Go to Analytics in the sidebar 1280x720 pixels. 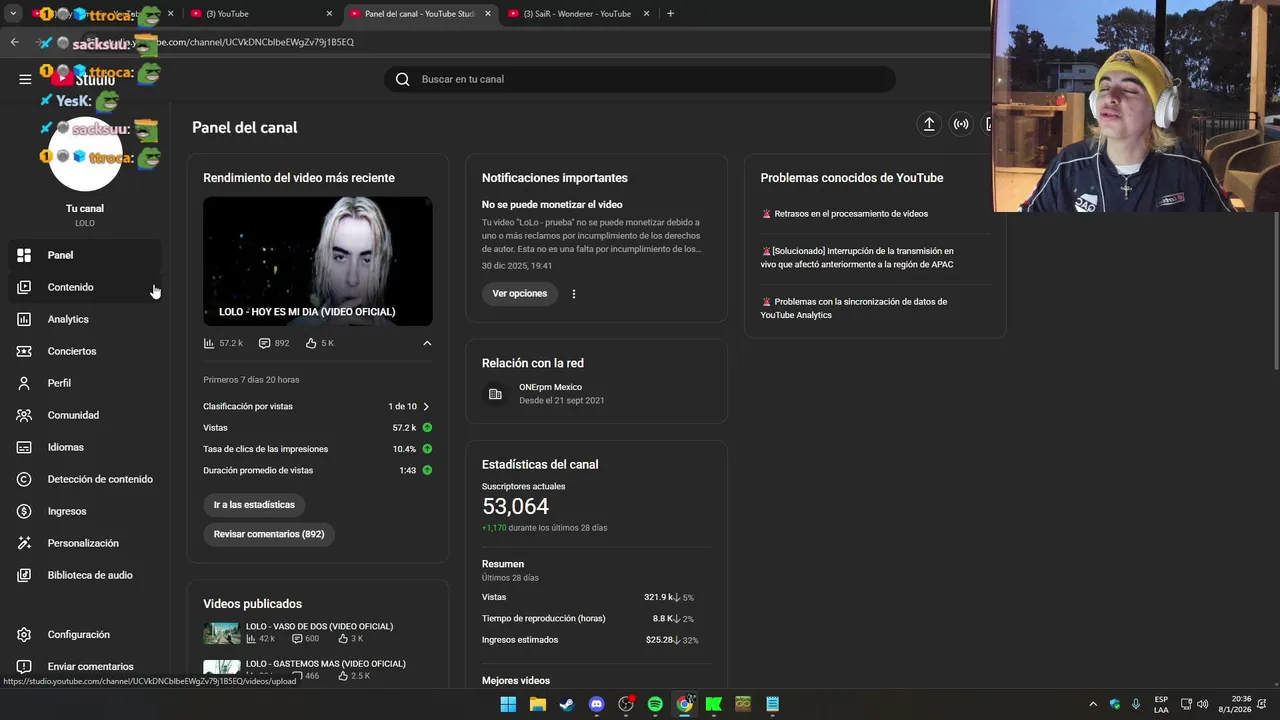point(85,319)
